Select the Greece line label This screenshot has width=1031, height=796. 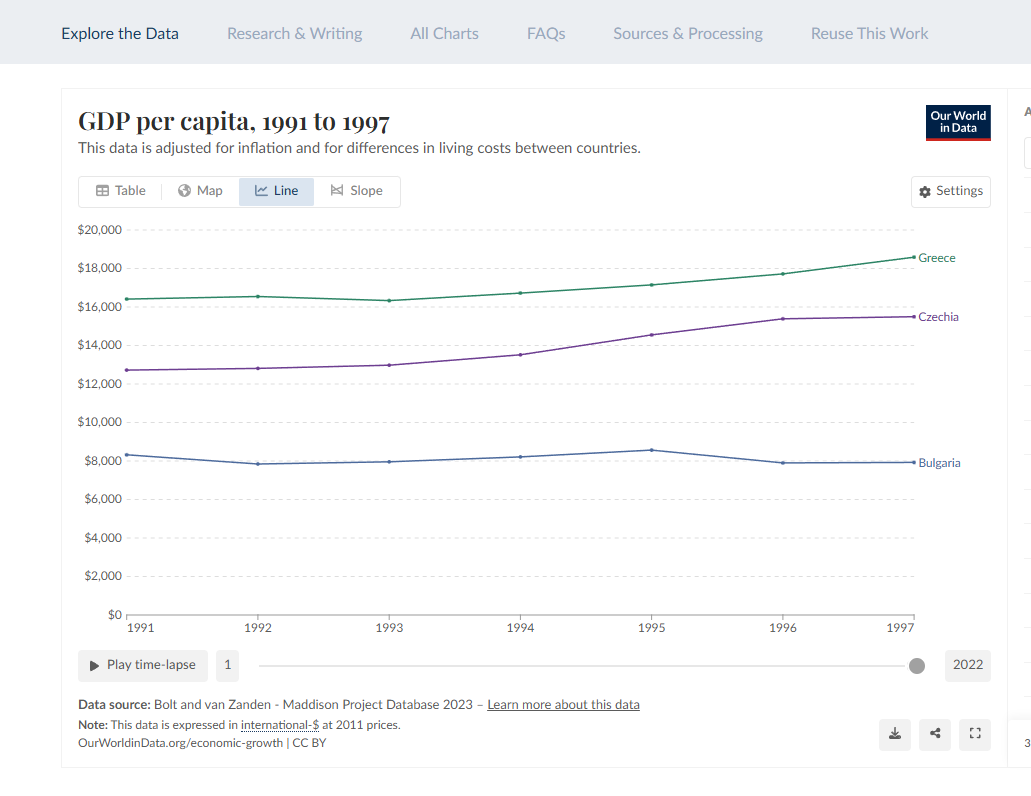tap(937, 258)
